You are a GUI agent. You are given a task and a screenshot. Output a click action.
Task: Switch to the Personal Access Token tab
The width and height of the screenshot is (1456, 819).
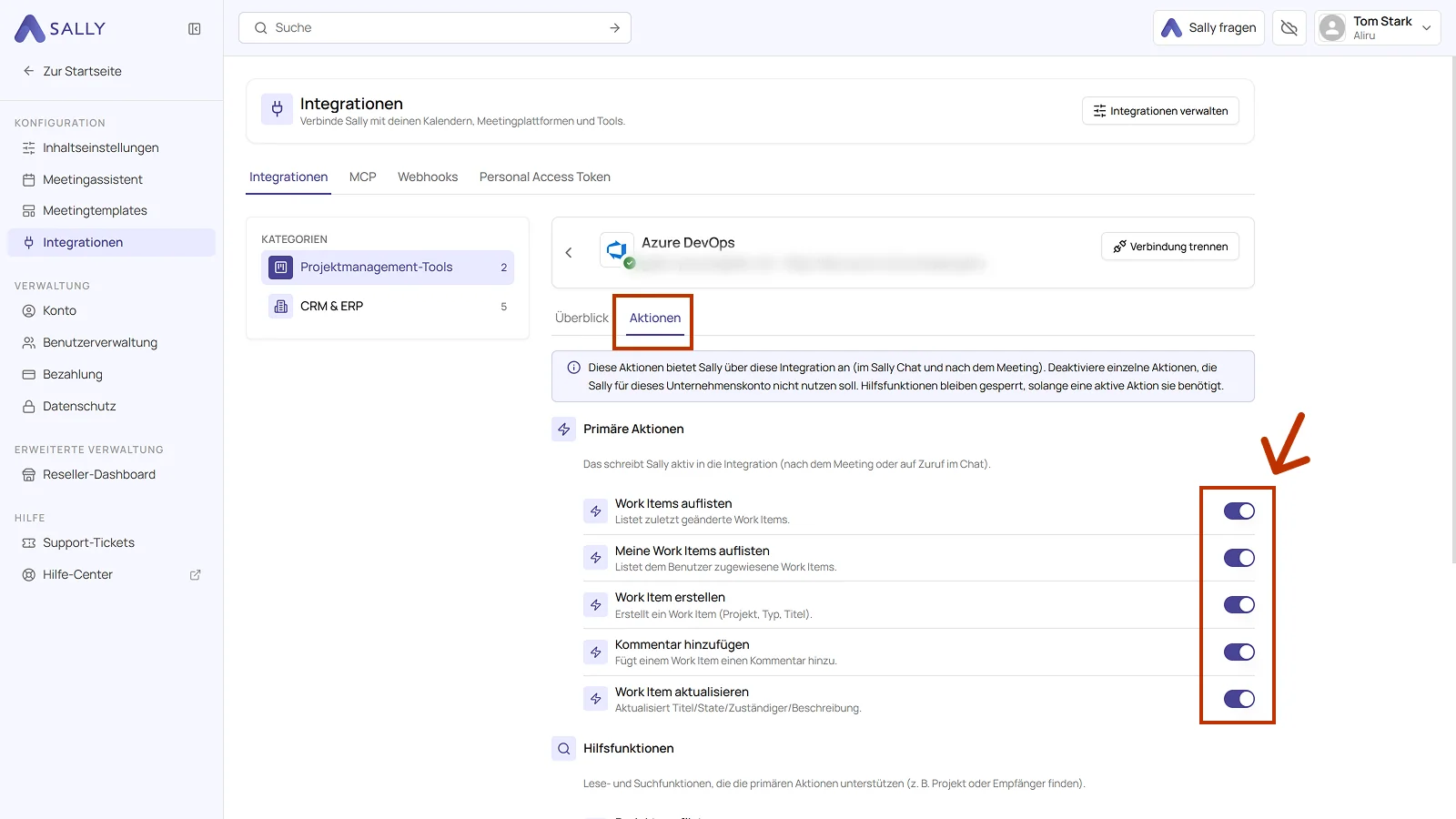545,177
